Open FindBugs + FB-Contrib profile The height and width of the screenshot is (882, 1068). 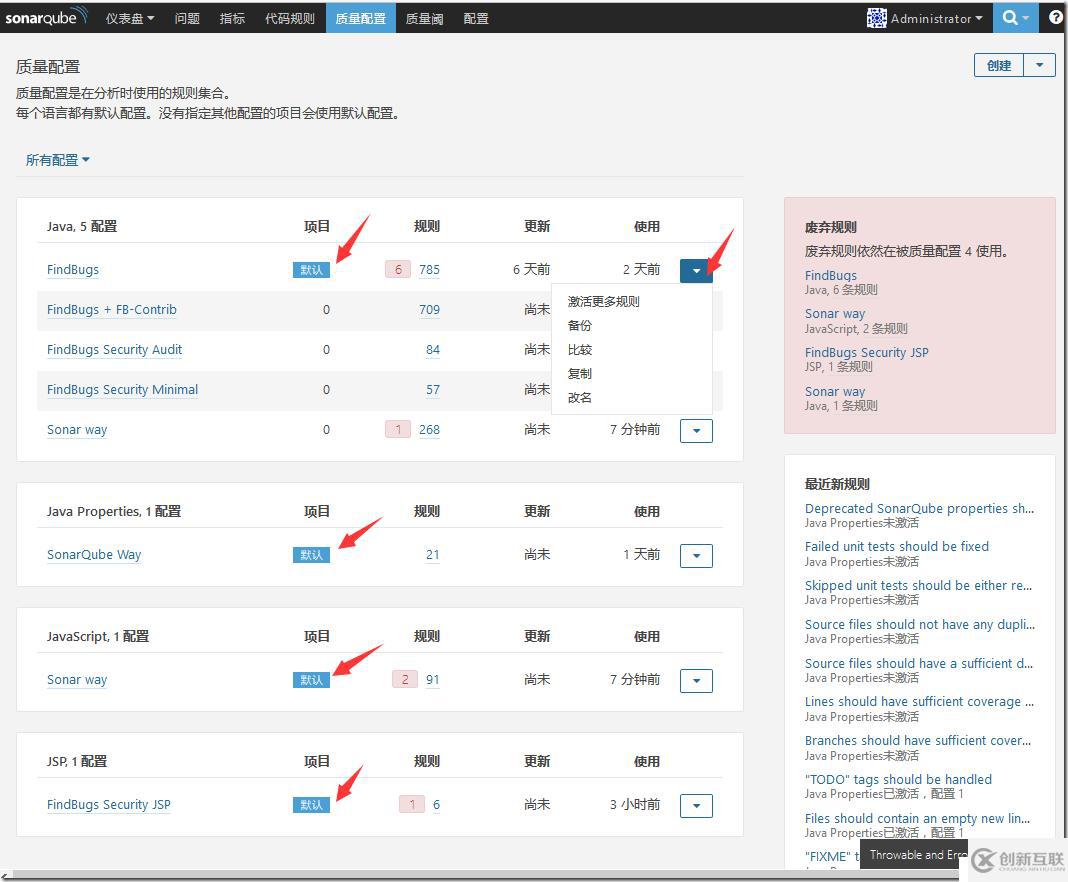click(x=112, y=310)
